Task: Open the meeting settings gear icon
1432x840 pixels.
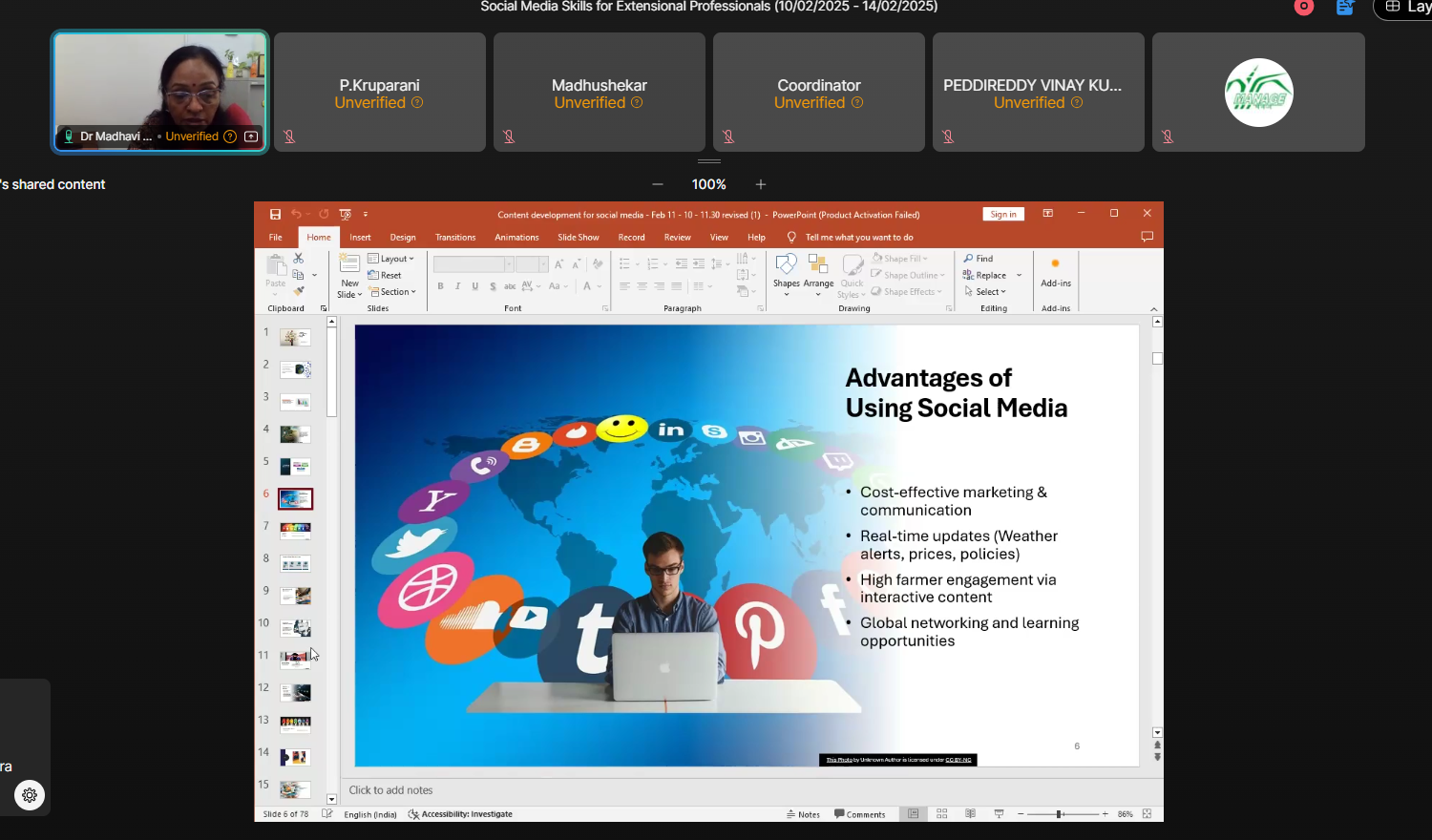Action: (x=30, y=795)
